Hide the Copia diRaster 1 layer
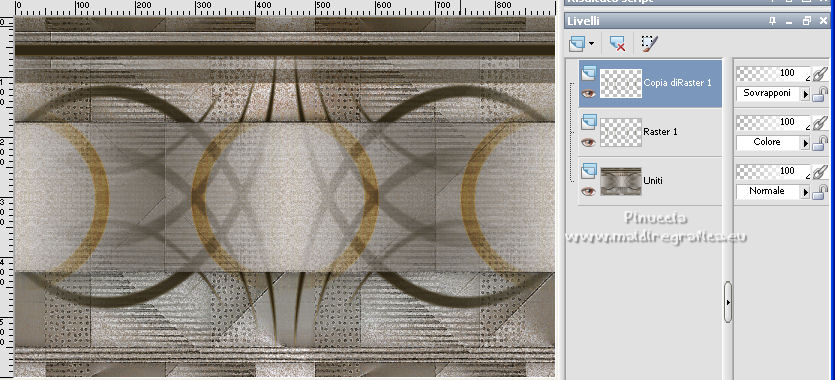This screenshot has height=380, width=835. click(x=588, y=93)
